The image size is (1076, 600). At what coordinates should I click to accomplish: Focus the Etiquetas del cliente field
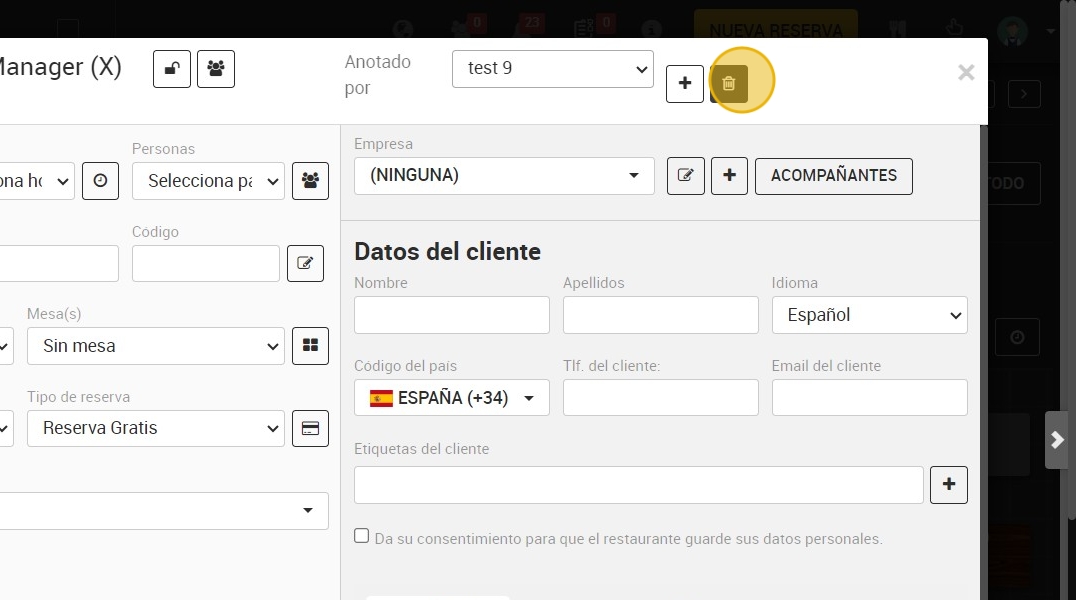[639, 485]
